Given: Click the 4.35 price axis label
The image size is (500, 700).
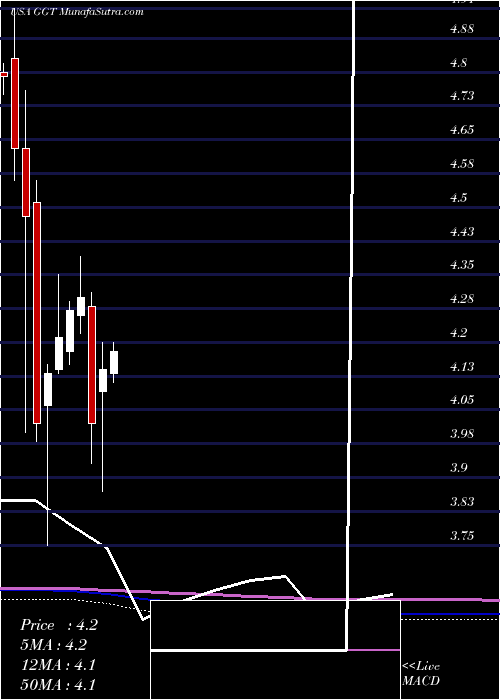Looking at the screenshot, I should tap(462, 265).
